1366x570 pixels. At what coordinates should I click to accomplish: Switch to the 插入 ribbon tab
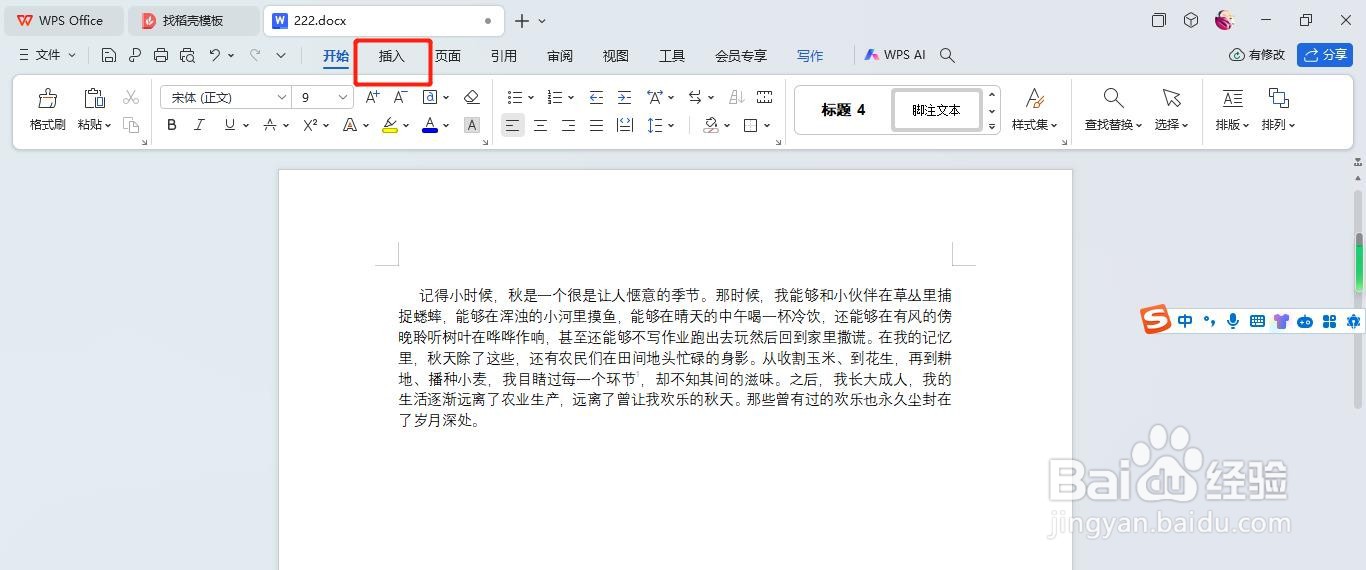point(392,56)
